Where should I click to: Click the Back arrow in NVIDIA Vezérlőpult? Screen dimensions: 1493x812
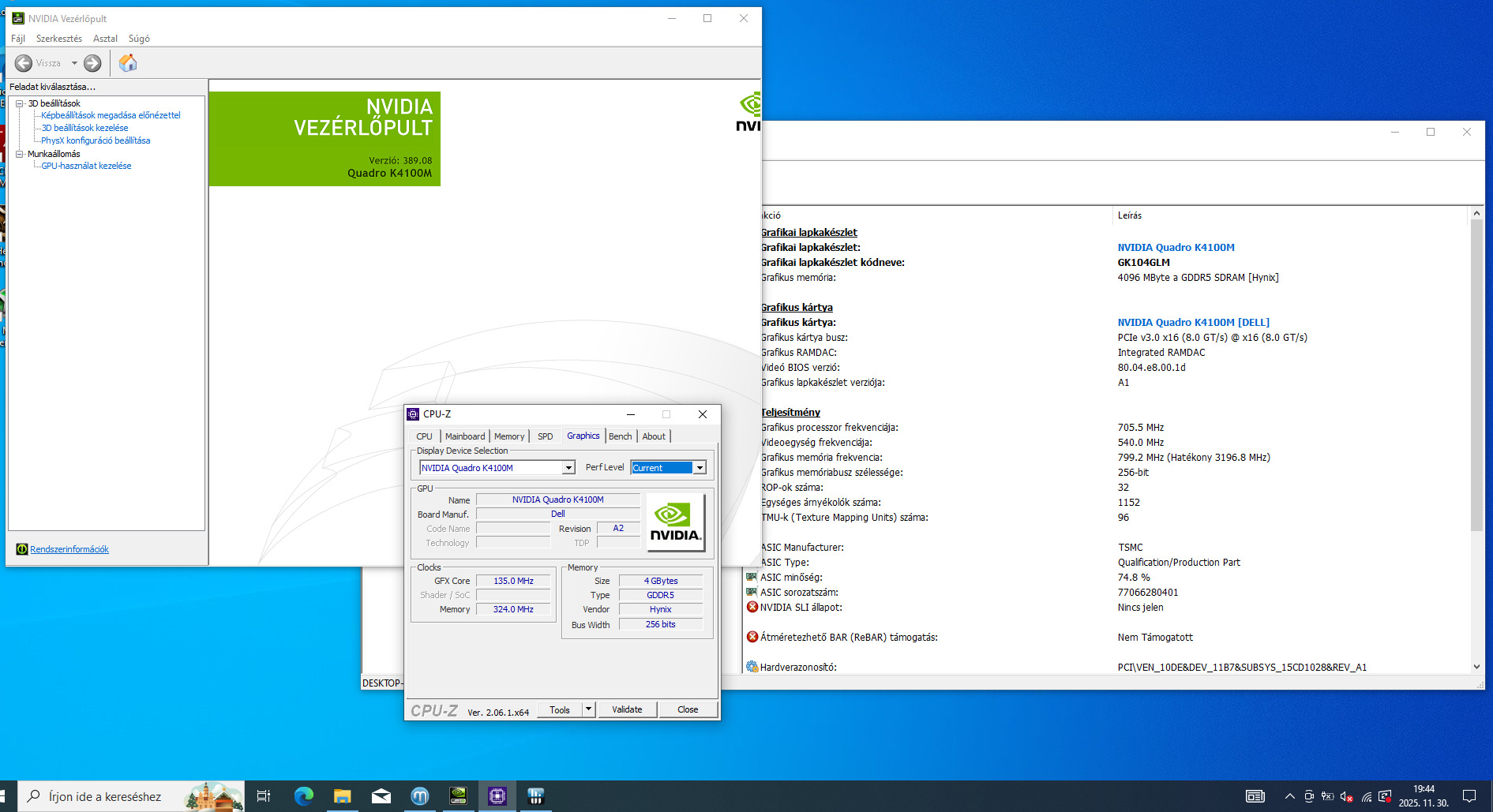24,63
